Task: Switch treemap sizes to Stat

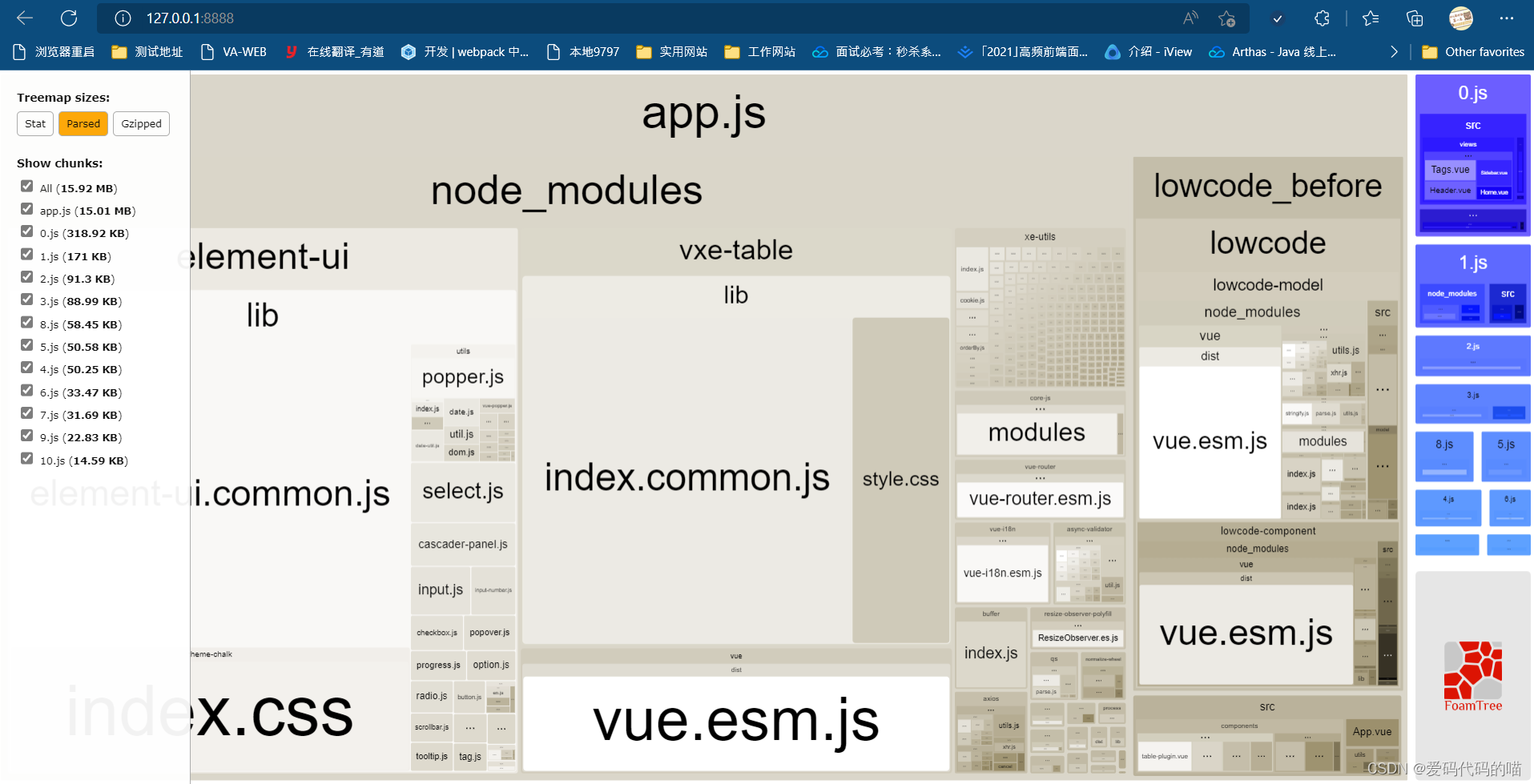Action: point(35,124)
